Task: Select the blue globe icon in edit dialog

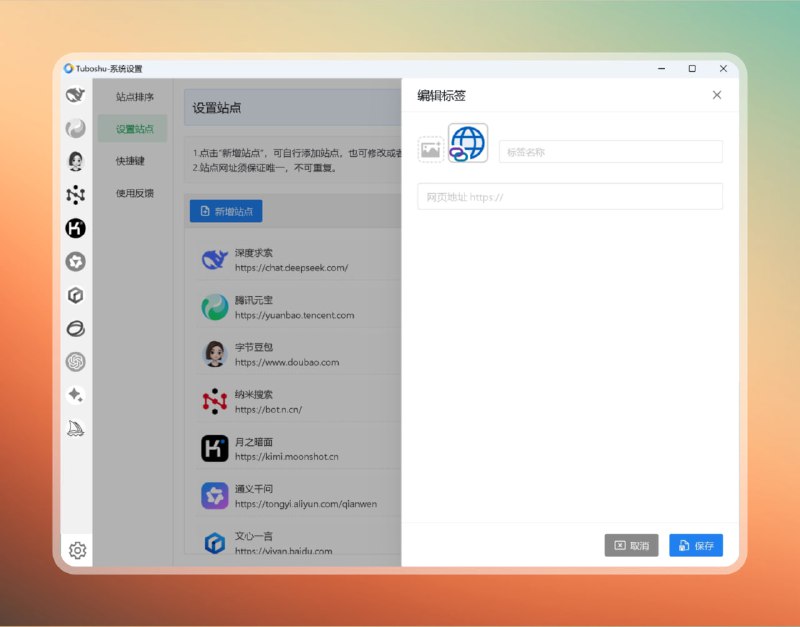Action: 465,145
